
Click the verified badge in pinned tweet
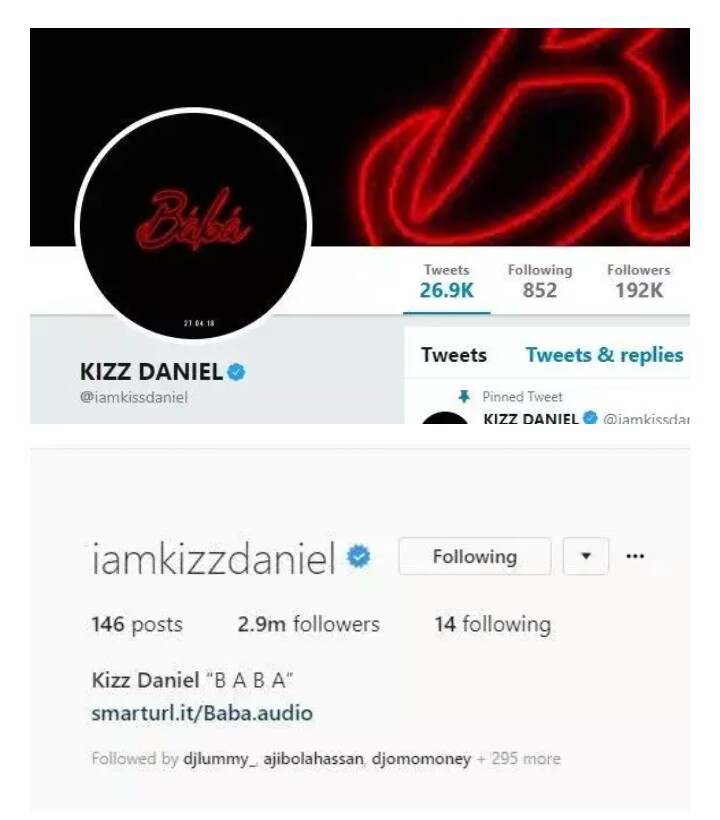pos(590,418)
